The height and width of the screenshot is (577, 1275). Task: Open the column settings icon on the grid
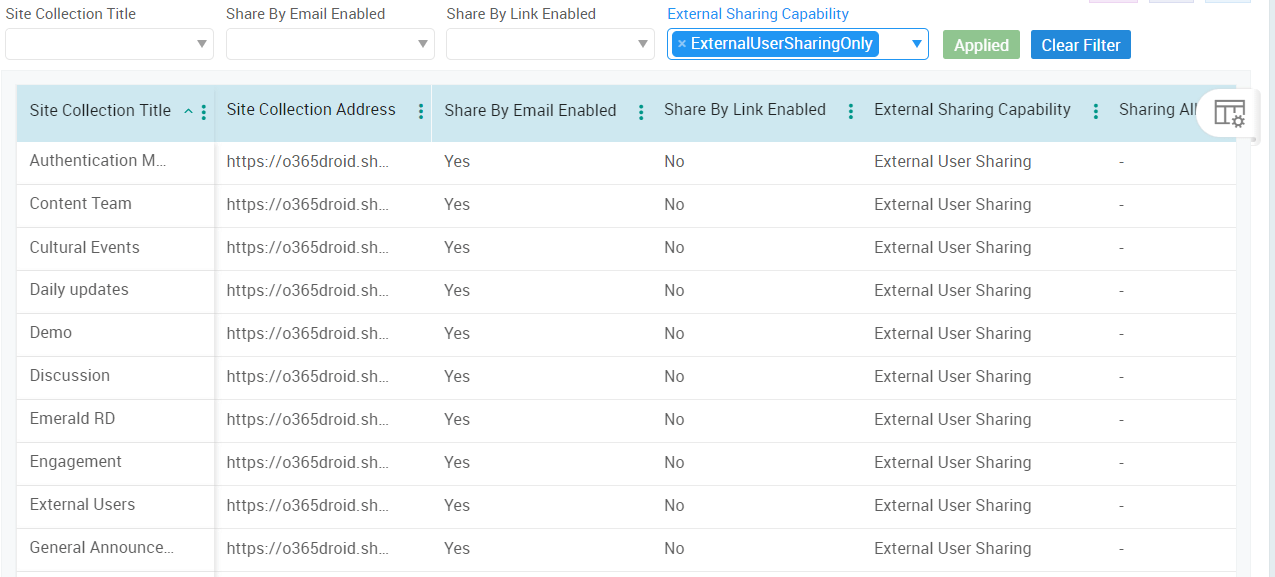1228,113
